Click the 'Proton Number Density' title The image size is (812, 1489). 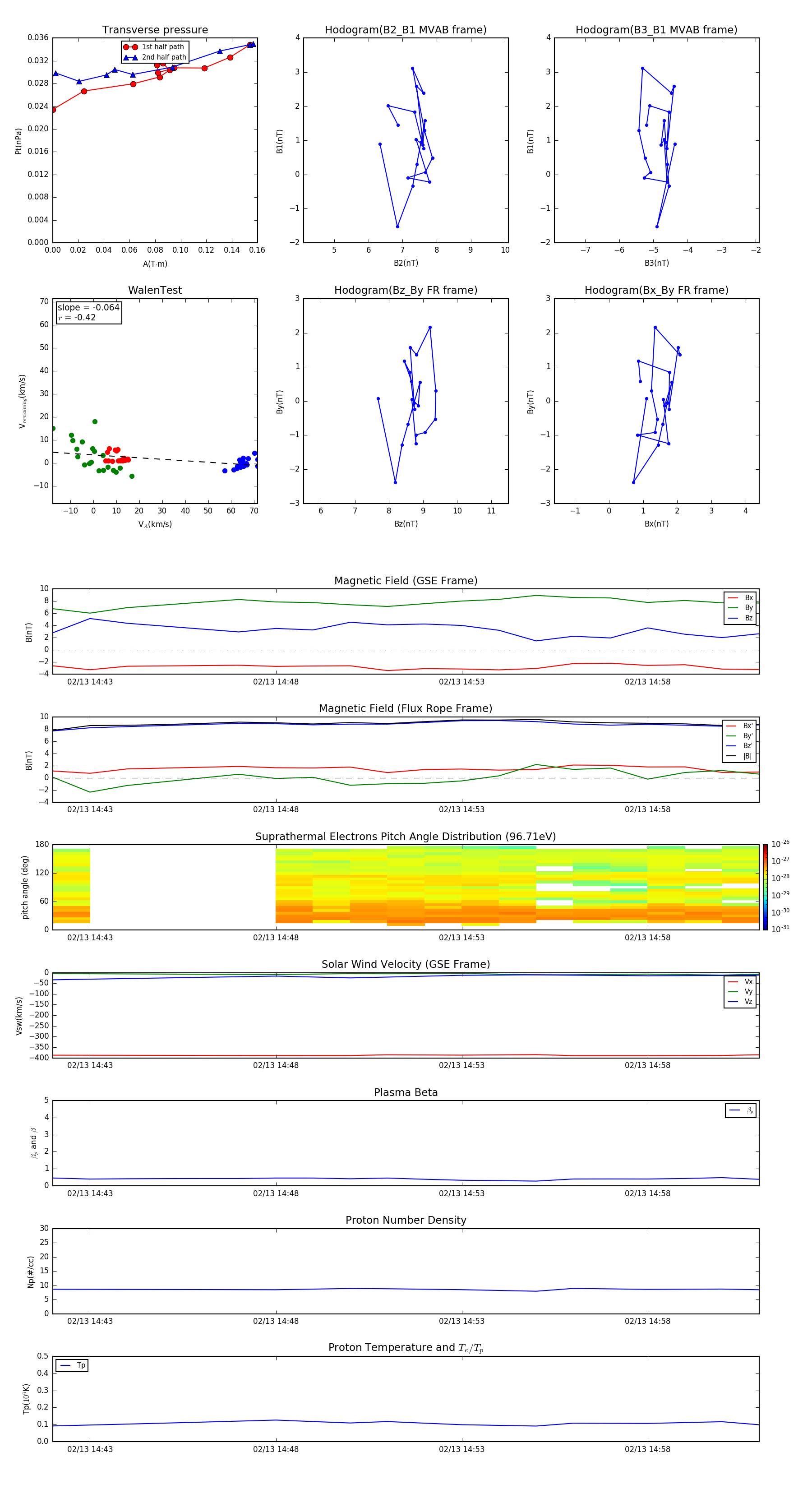[406, 1220]
